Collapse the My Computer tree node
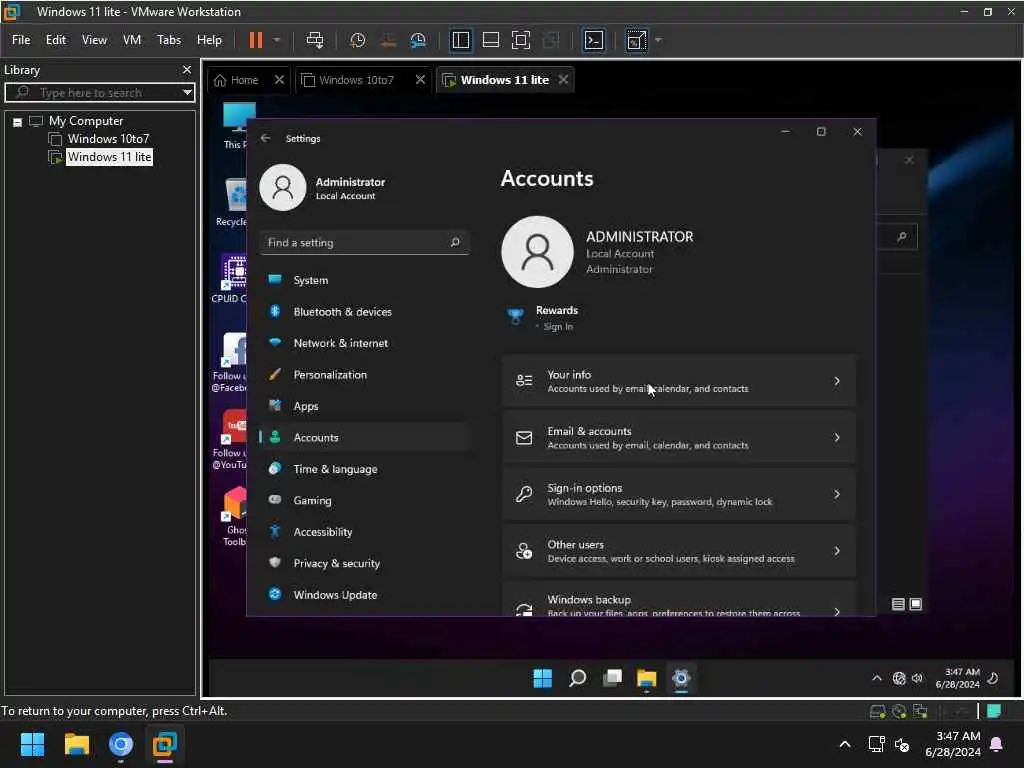This screenshot has width=1024, height=768. 18,121
